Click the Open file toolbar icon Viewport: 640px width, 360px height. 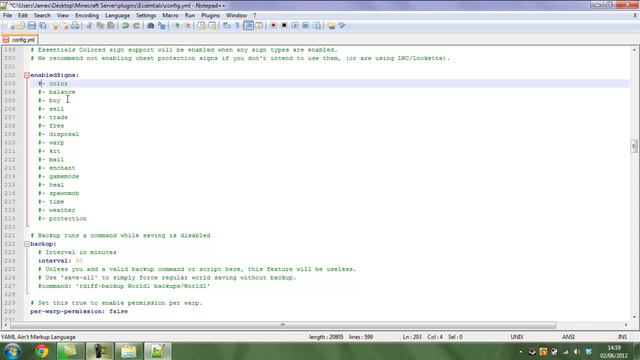click(x=21, y=26)
